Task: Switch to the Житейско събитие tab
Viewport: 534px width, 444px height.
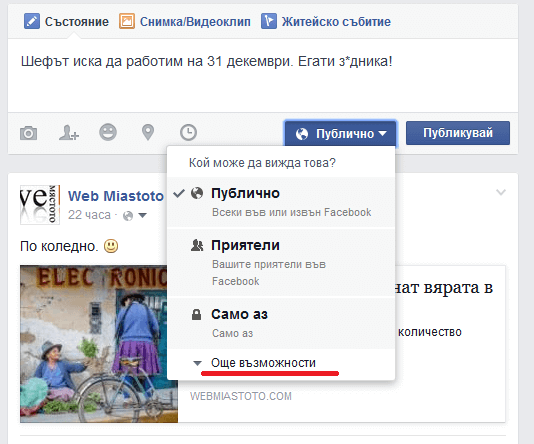Action: [326, 21]
